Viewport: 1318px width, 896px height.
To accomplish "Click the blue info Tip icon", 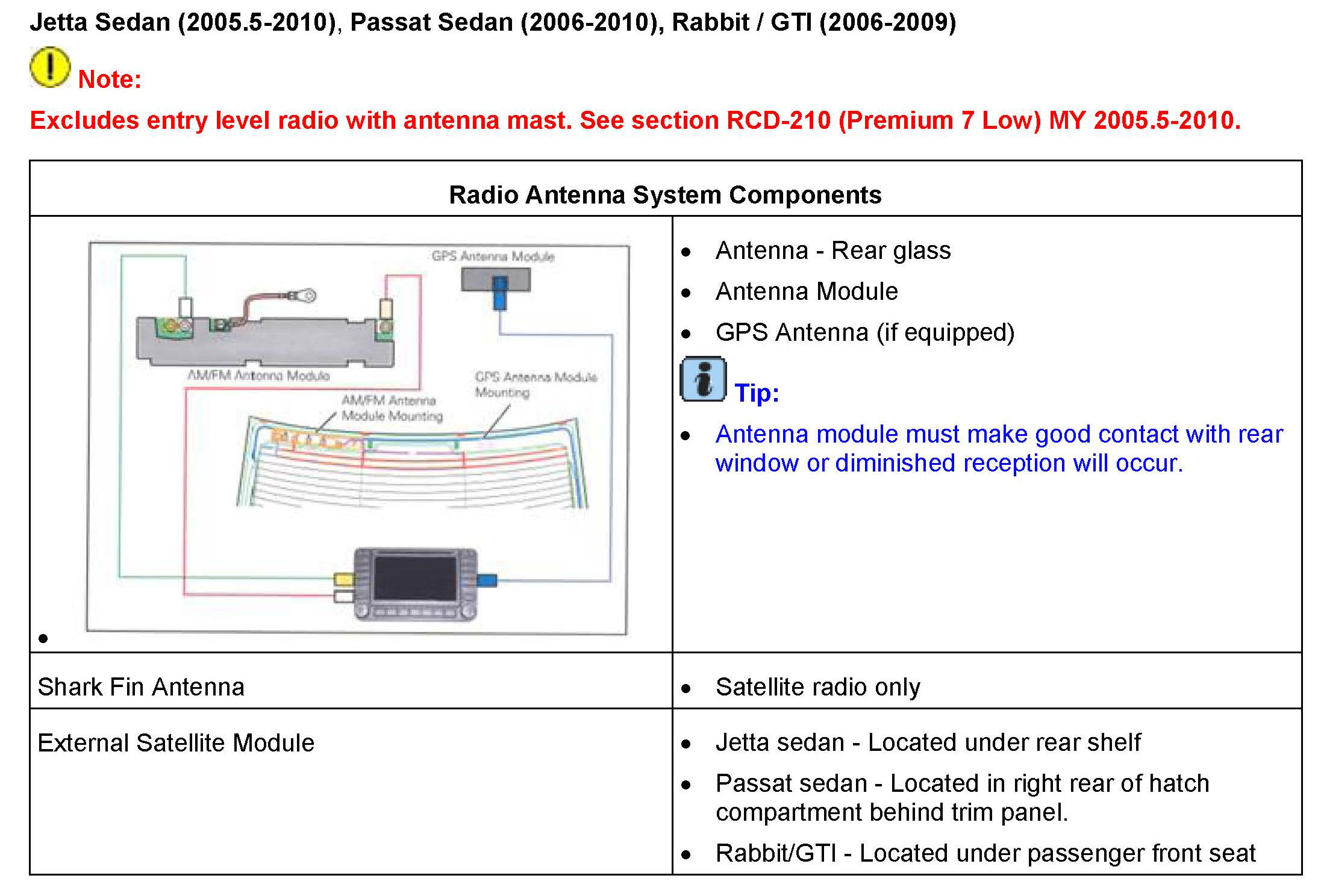I will [702, 379].
